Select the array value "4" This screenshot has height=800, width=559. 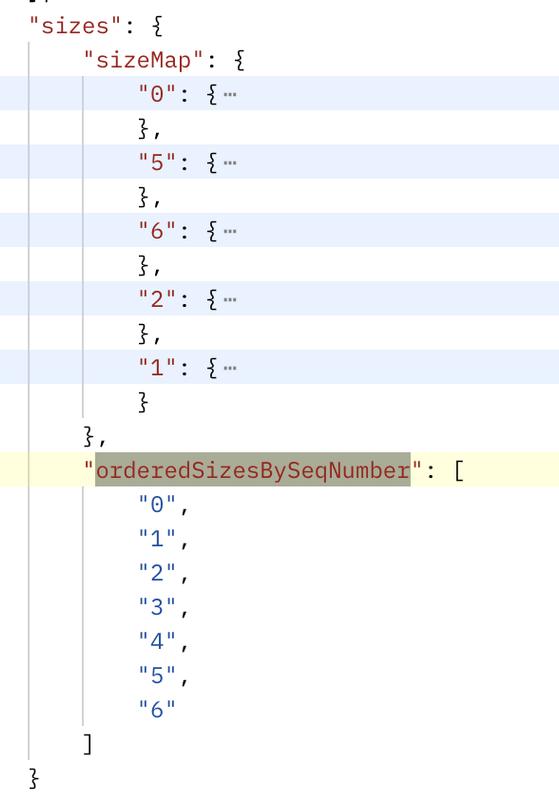point(157,641)
